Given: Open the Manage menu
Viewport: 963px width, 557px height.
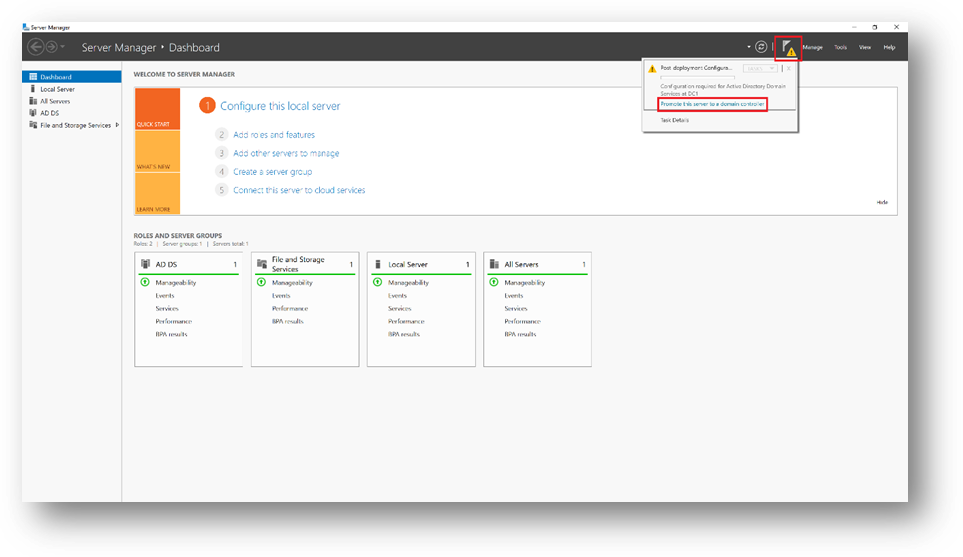Looking at the screenshot, I should pos(812,47).
